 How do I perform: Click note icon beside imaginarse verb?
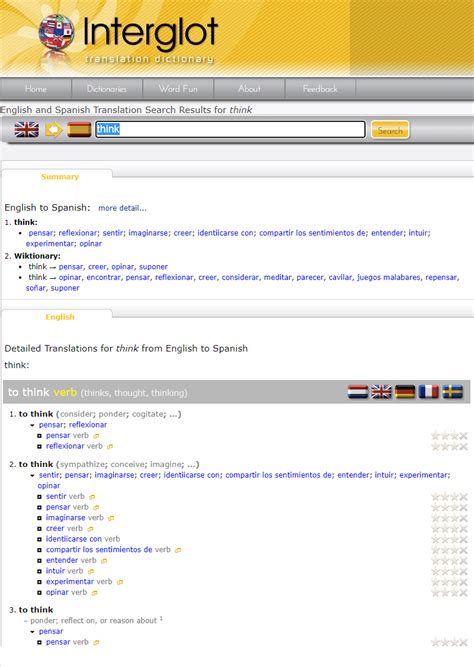pyautogui.click(x=111, y=518)
